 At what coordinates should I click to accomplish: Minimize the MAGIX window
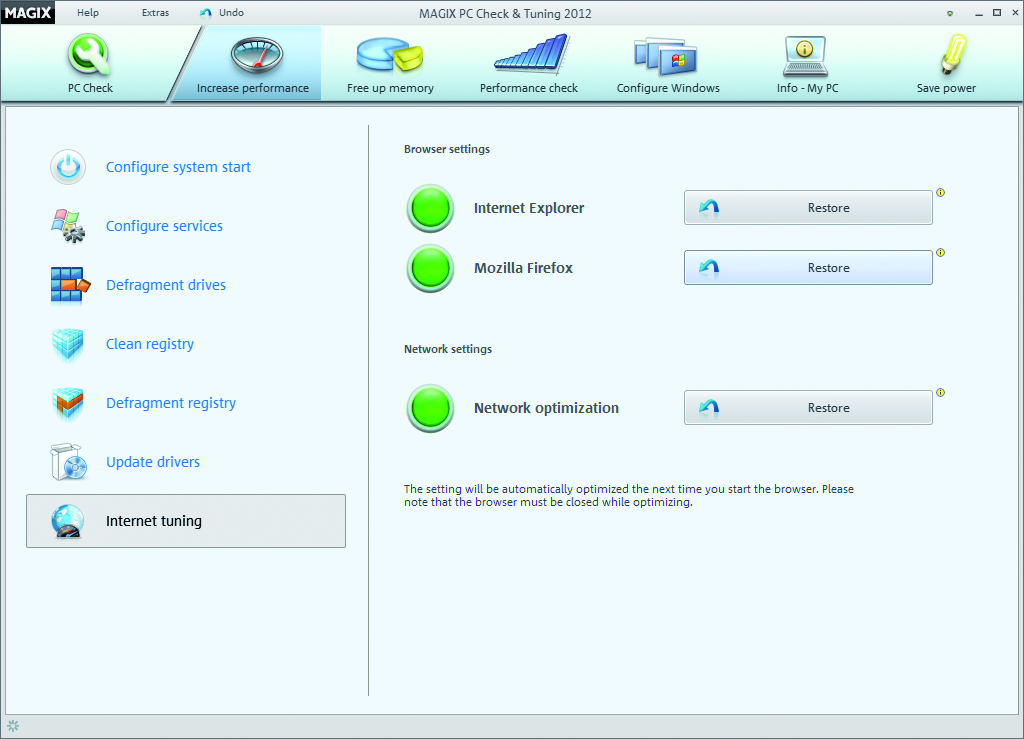[x=978, y=14]
